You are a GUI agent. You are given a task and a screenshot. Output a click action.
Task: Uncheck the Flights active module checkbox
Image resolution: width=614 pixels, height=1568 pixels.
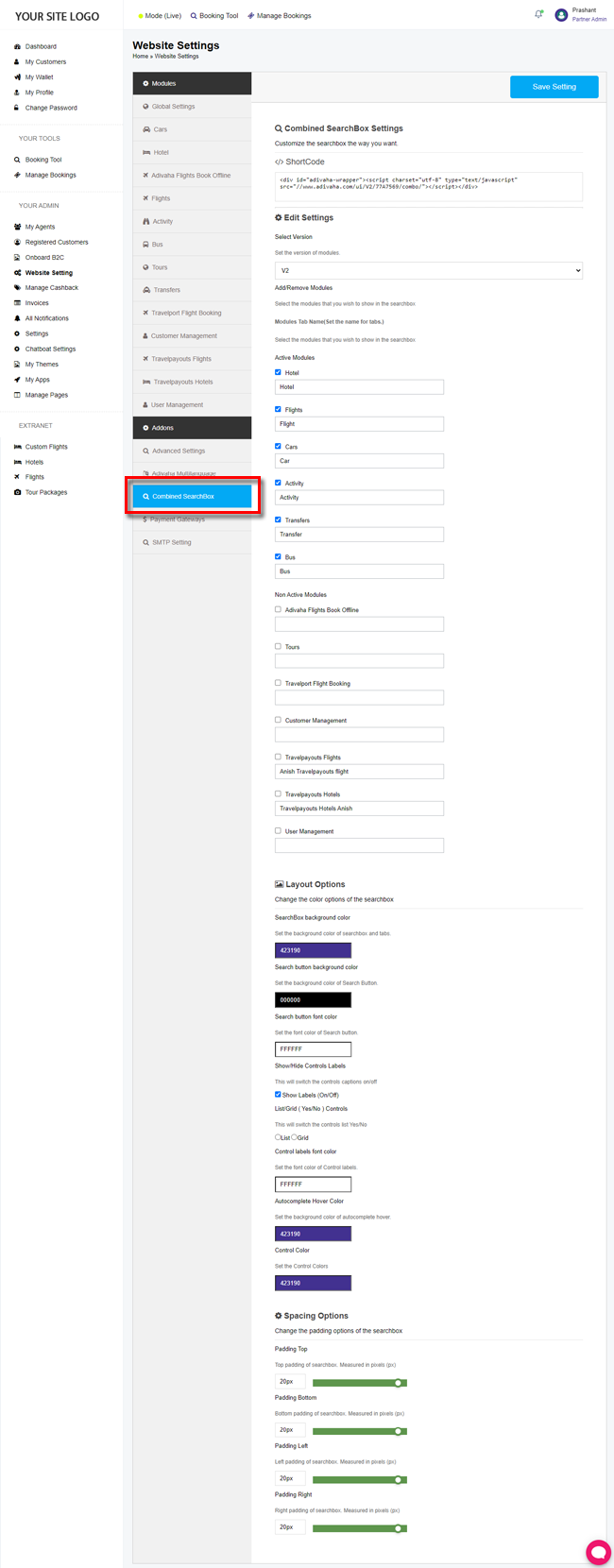[x=278, y=409]
